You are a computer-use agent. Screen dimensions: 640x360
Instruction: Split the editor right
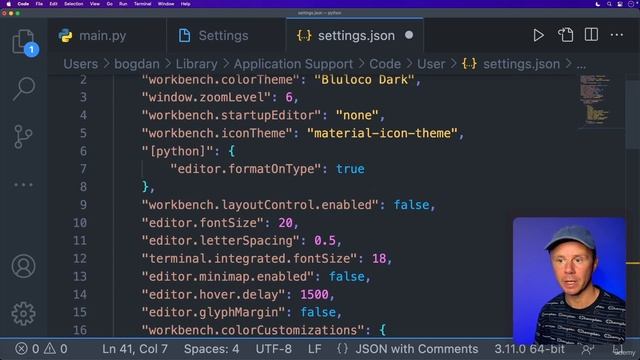[x=591, y=35]
